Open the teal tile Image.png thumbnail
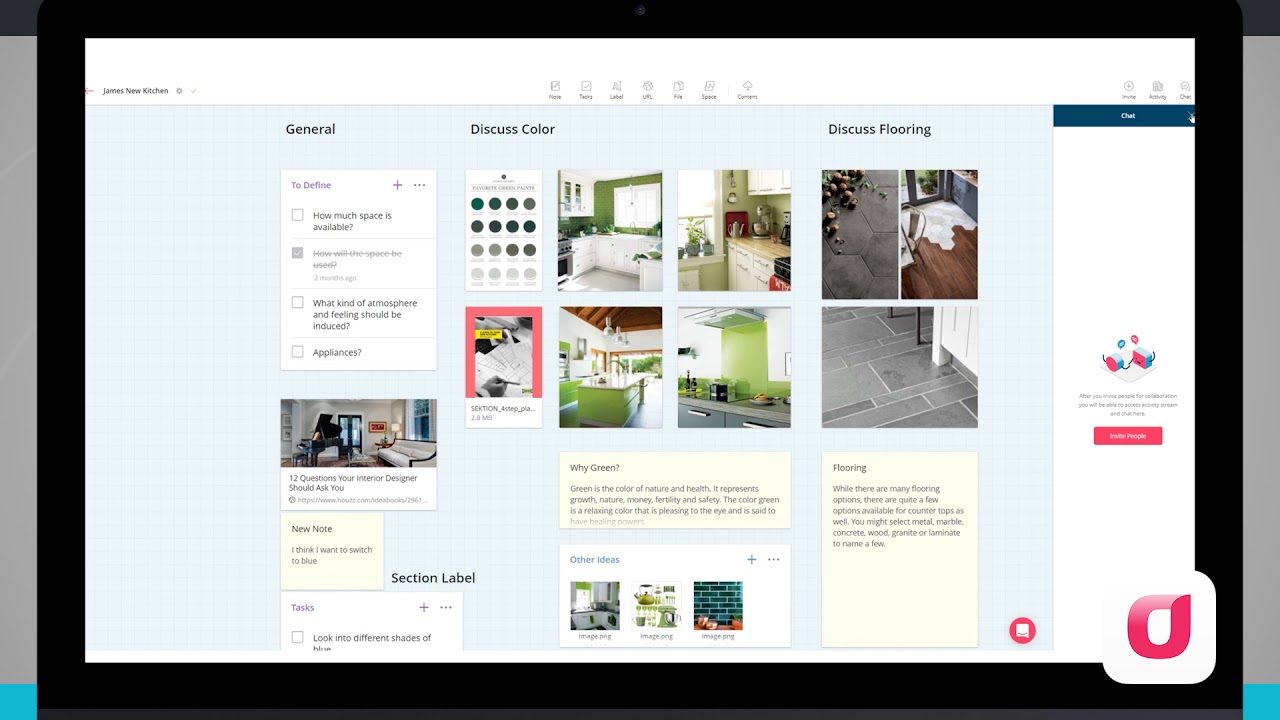 (x=718, y=606)
